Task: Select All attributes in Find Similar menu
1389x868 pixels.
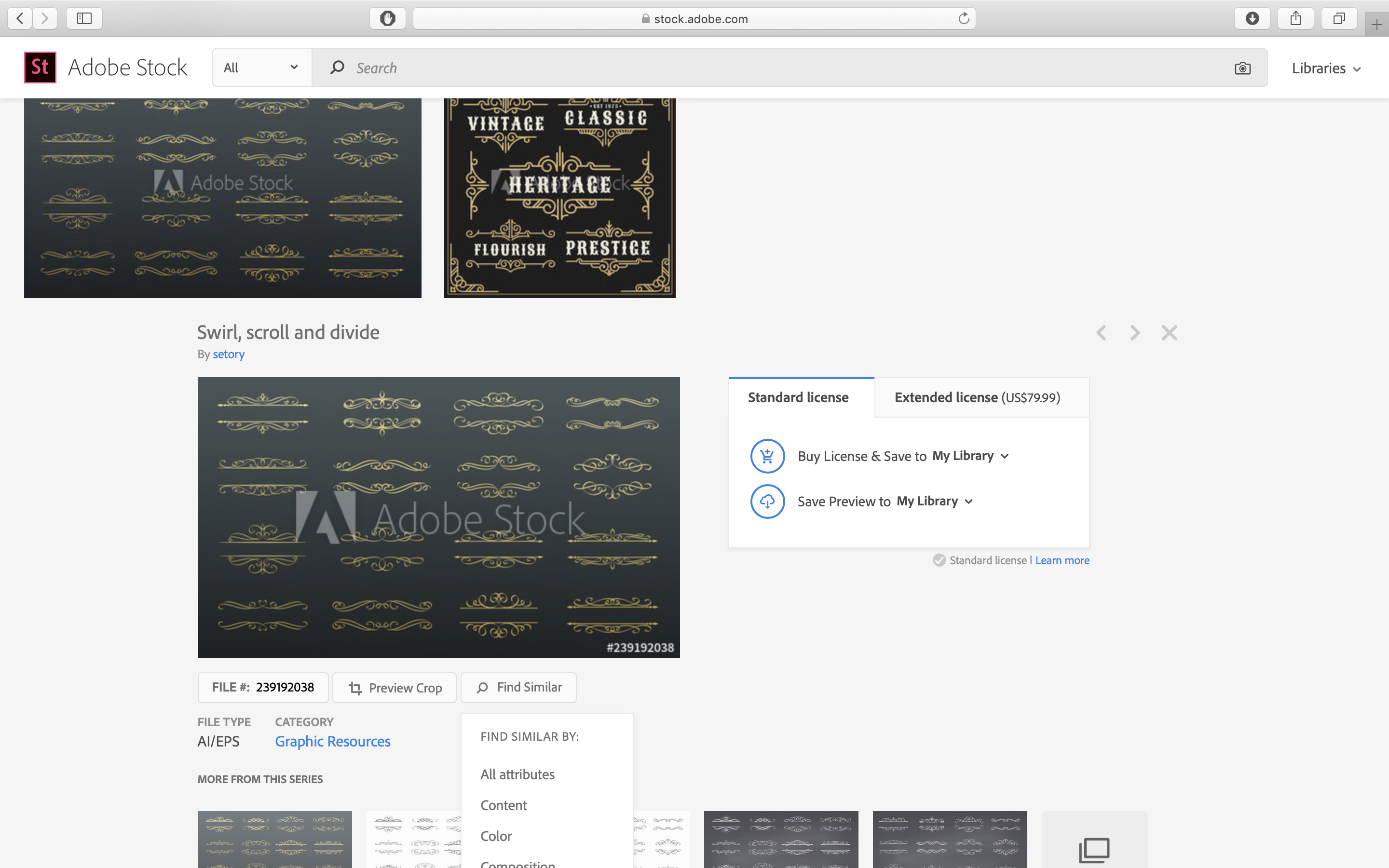Action: click(x=517, y=774)
